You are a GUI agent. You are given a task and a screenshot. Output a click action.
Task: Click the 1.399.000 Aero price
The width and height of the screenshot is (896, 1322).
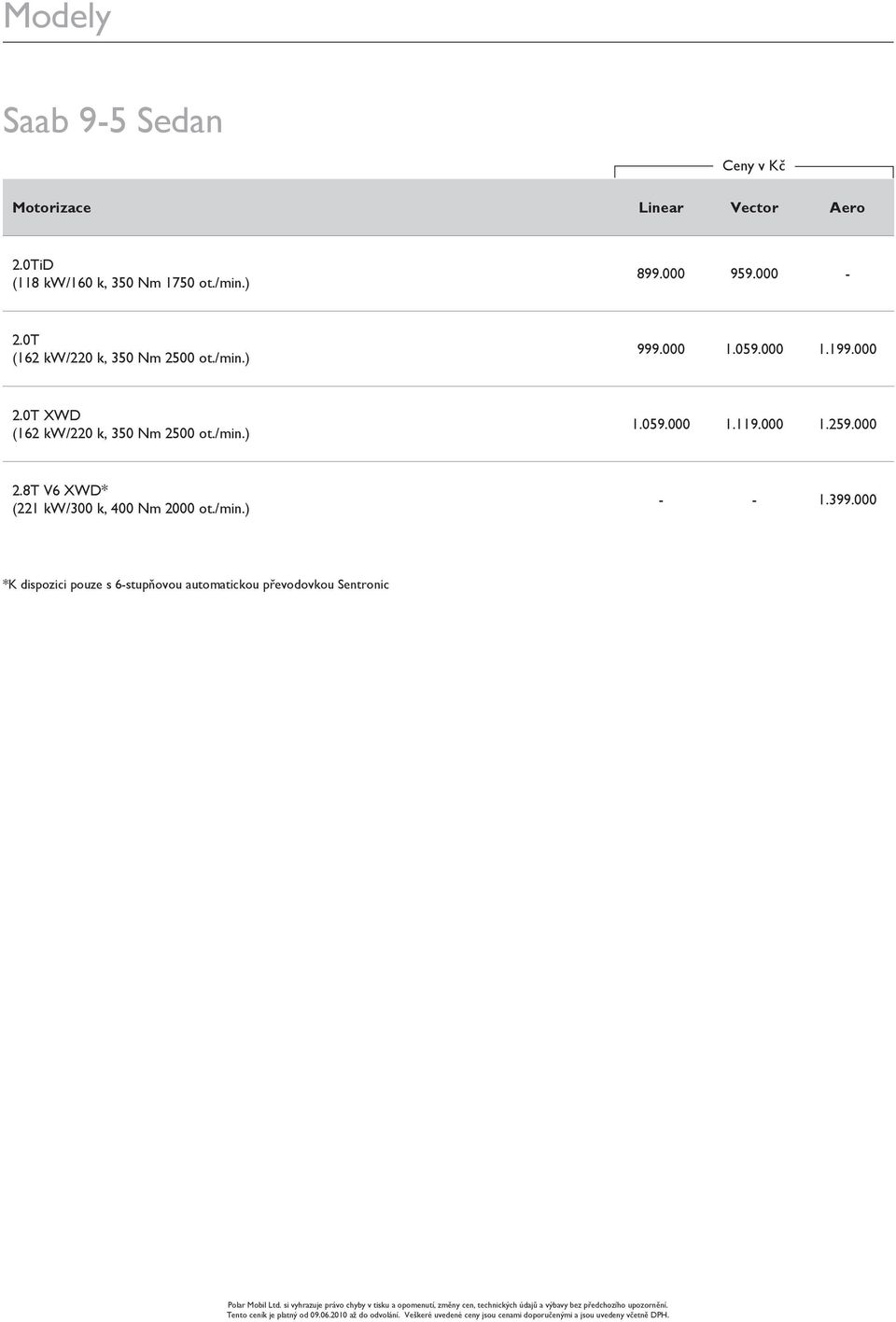coord(847,500)
